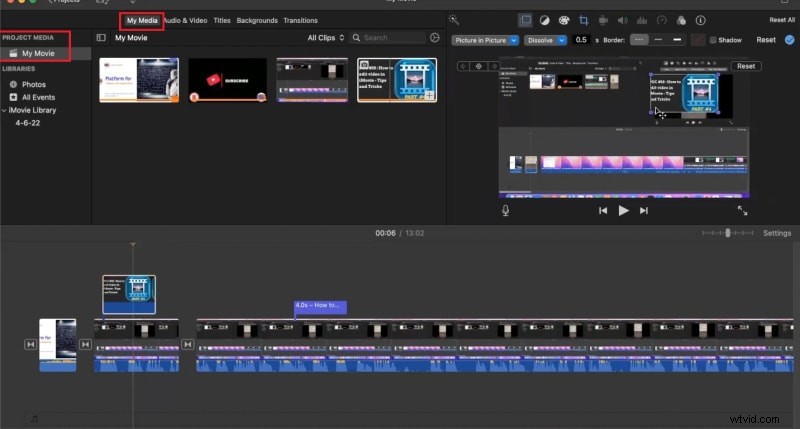
Task: Collapse the iMovie Library tree
Action: pos(4,110)
